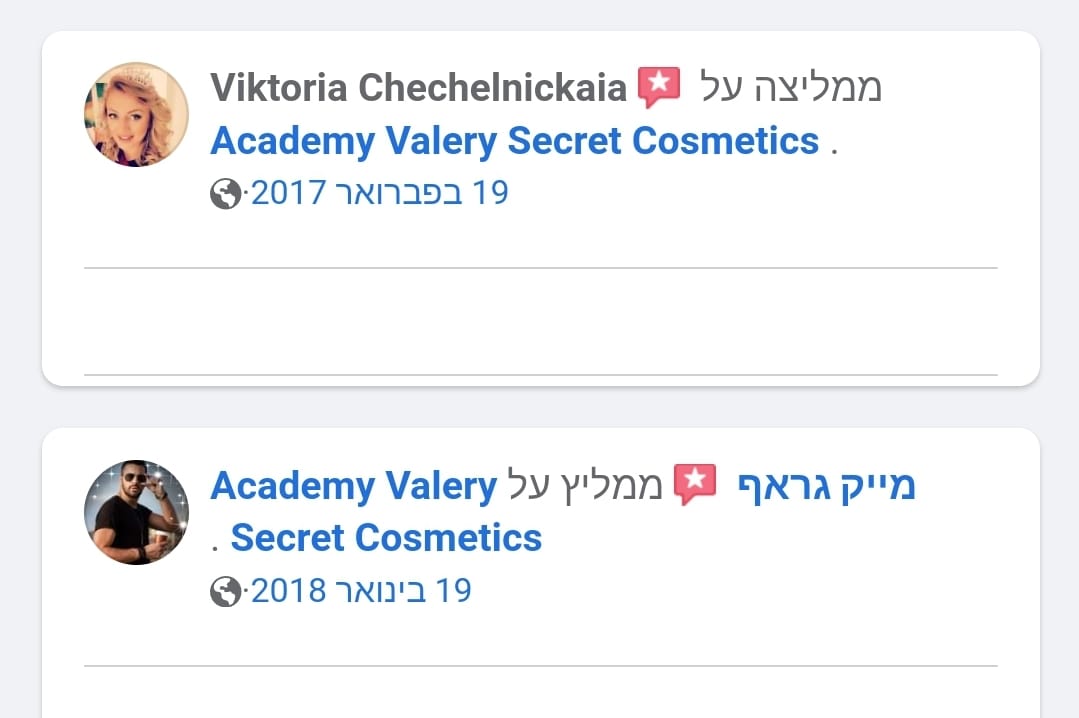Screen dimensions: 1079x718
Task: Open Academy Valery Secret Cosmetics link in Viktoria's post
Action: tap(514, 141)
